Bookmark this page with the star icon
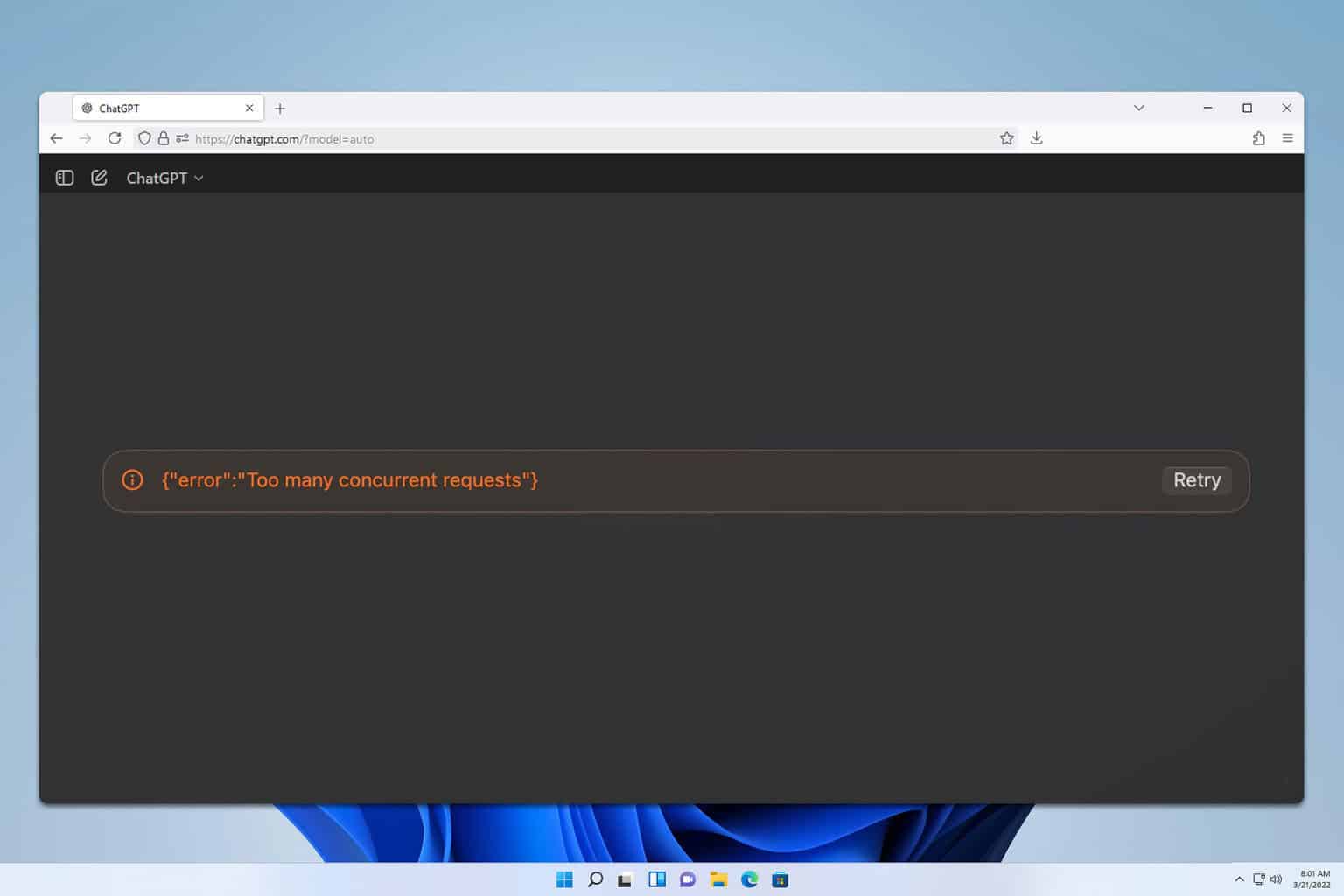 (1007, 138)
